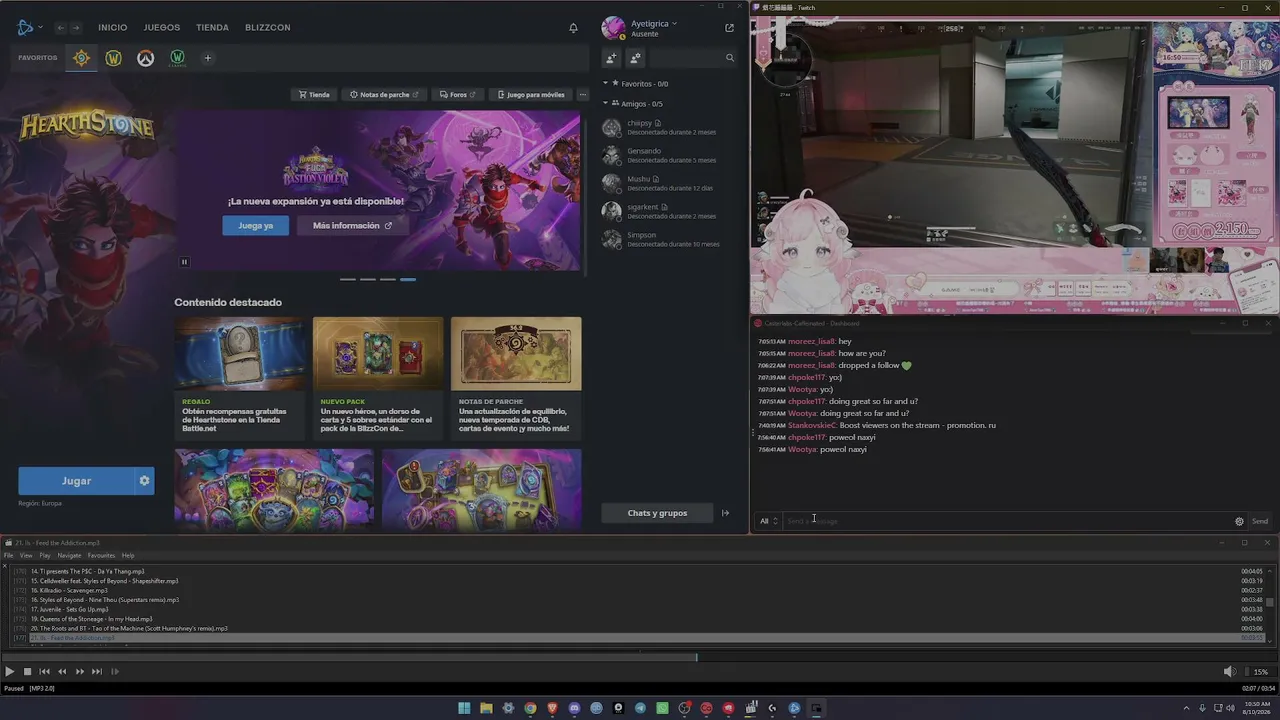Open the Help menu in music player
The width and height of the screenshot is (1280, 720).
(128, 556)
